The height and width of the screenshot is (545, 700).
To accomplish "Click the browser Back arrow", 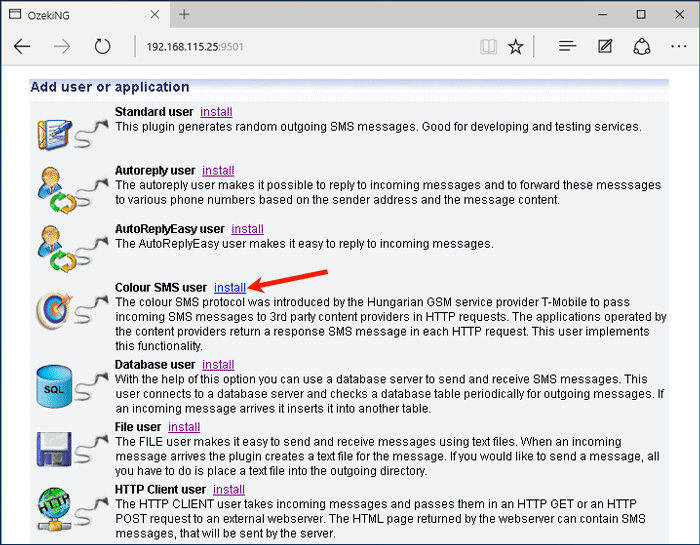I will coord(22,46).
